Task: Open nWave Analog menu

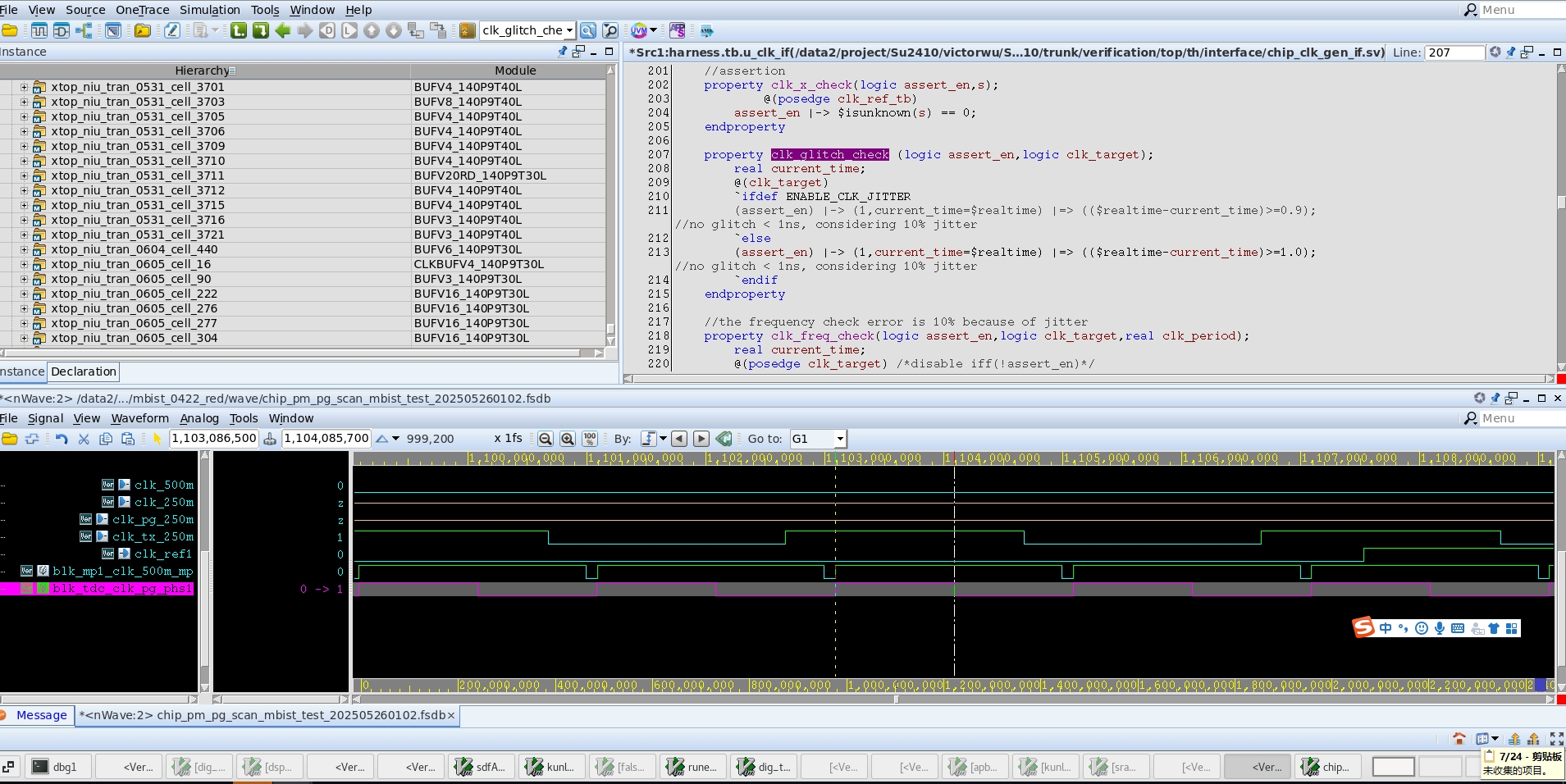Action: tap(199, 418)
